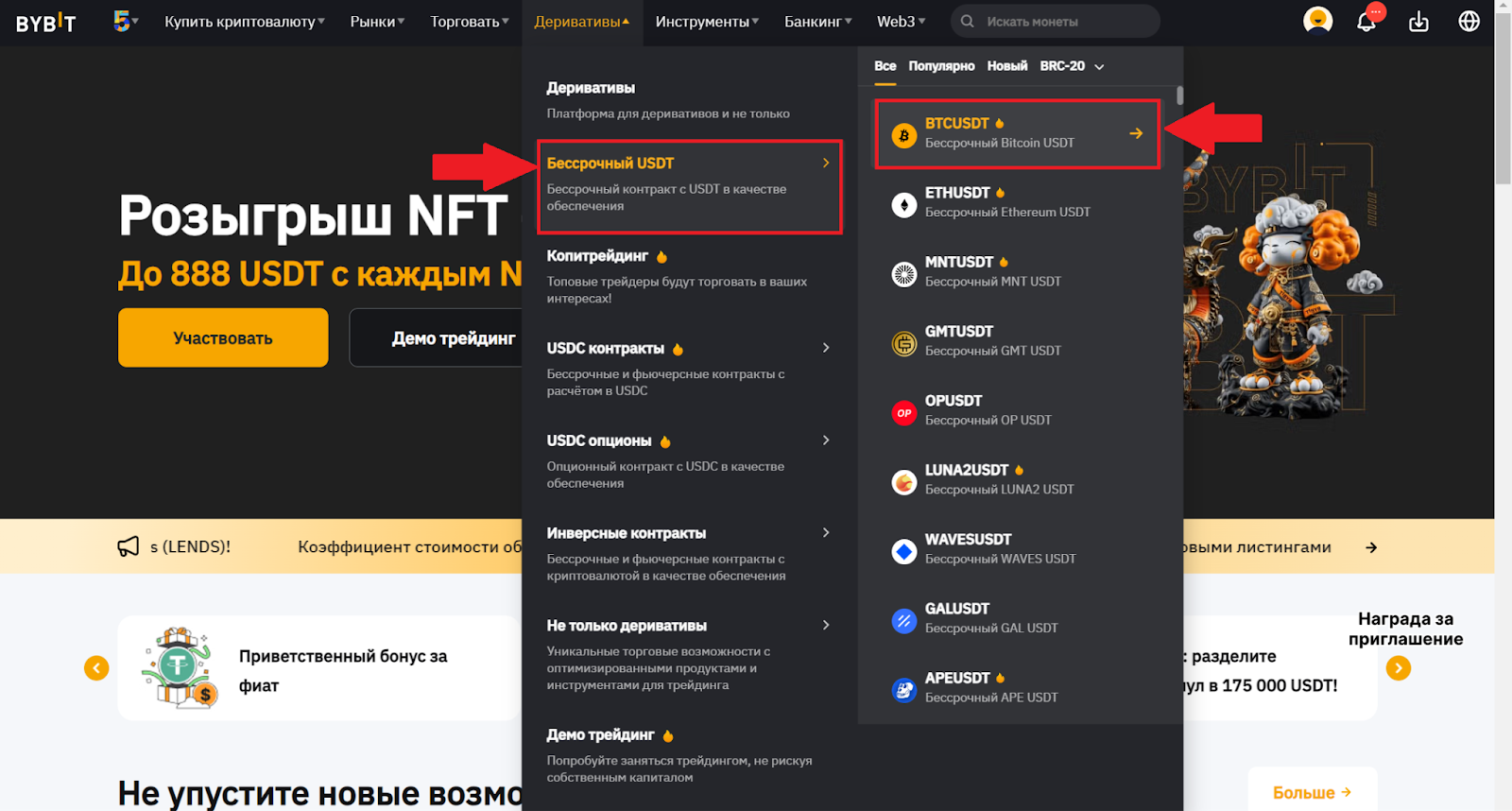Click the Bitcoin coin icon
The height and width of the screenshot is (811, 1512).
click(904, 135)
